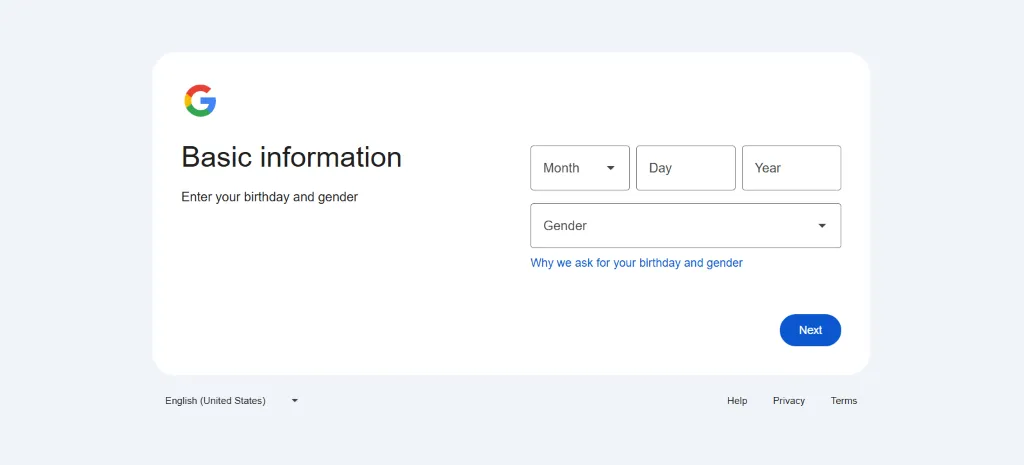Click the language selector's caret arrow
Viewport: 1024px width, 465px height.
pos(295,401)
